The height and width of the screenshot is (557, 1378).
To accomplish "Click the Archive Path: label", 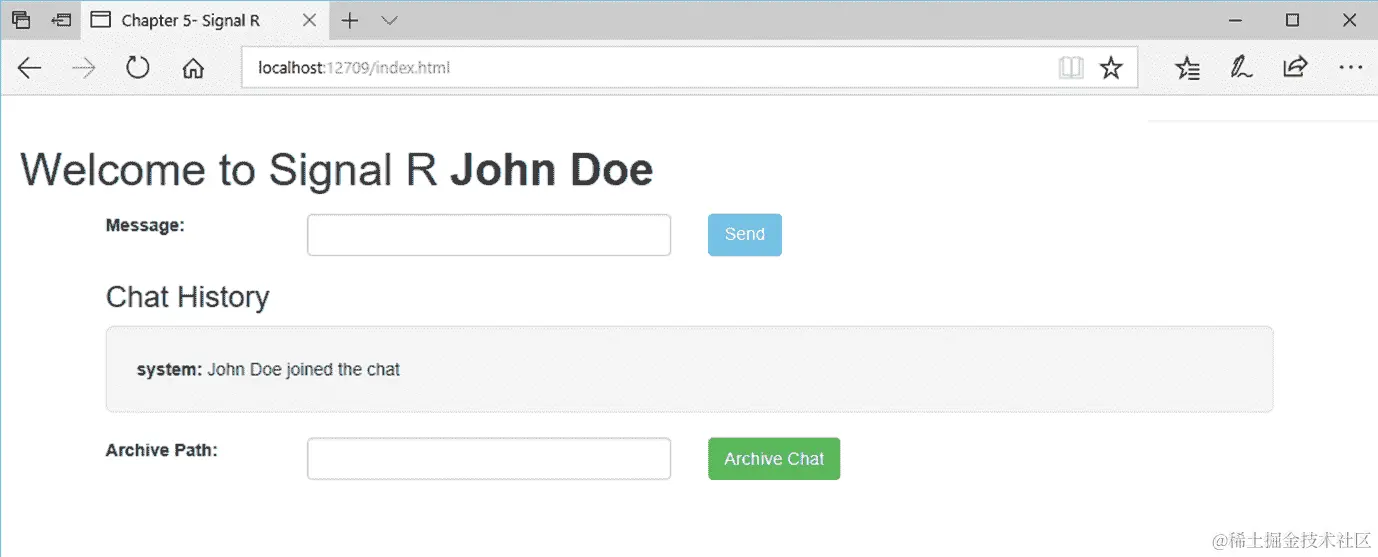I will (162, 450).
